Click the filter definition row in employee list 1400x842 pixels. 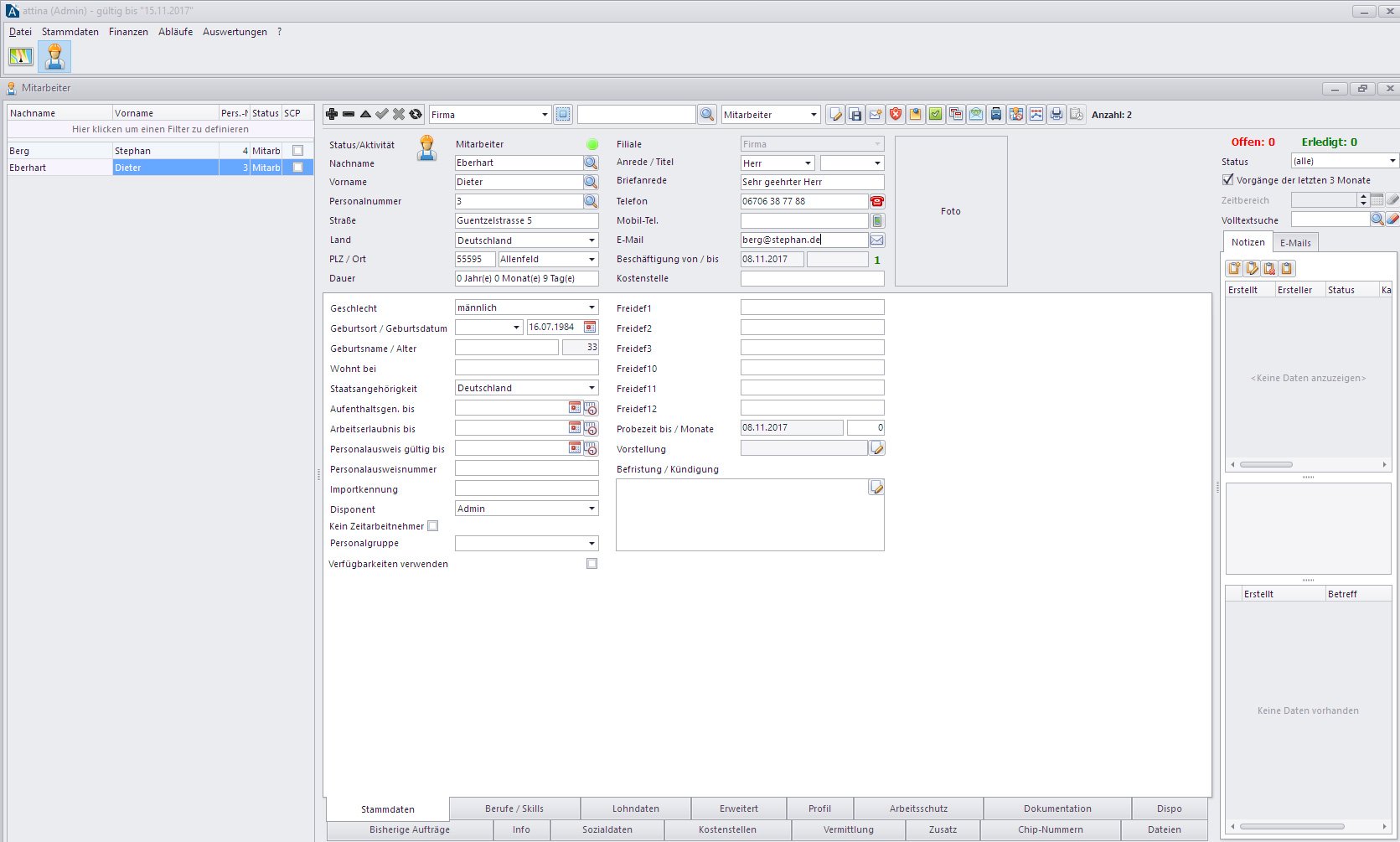(x=160, y=129)
